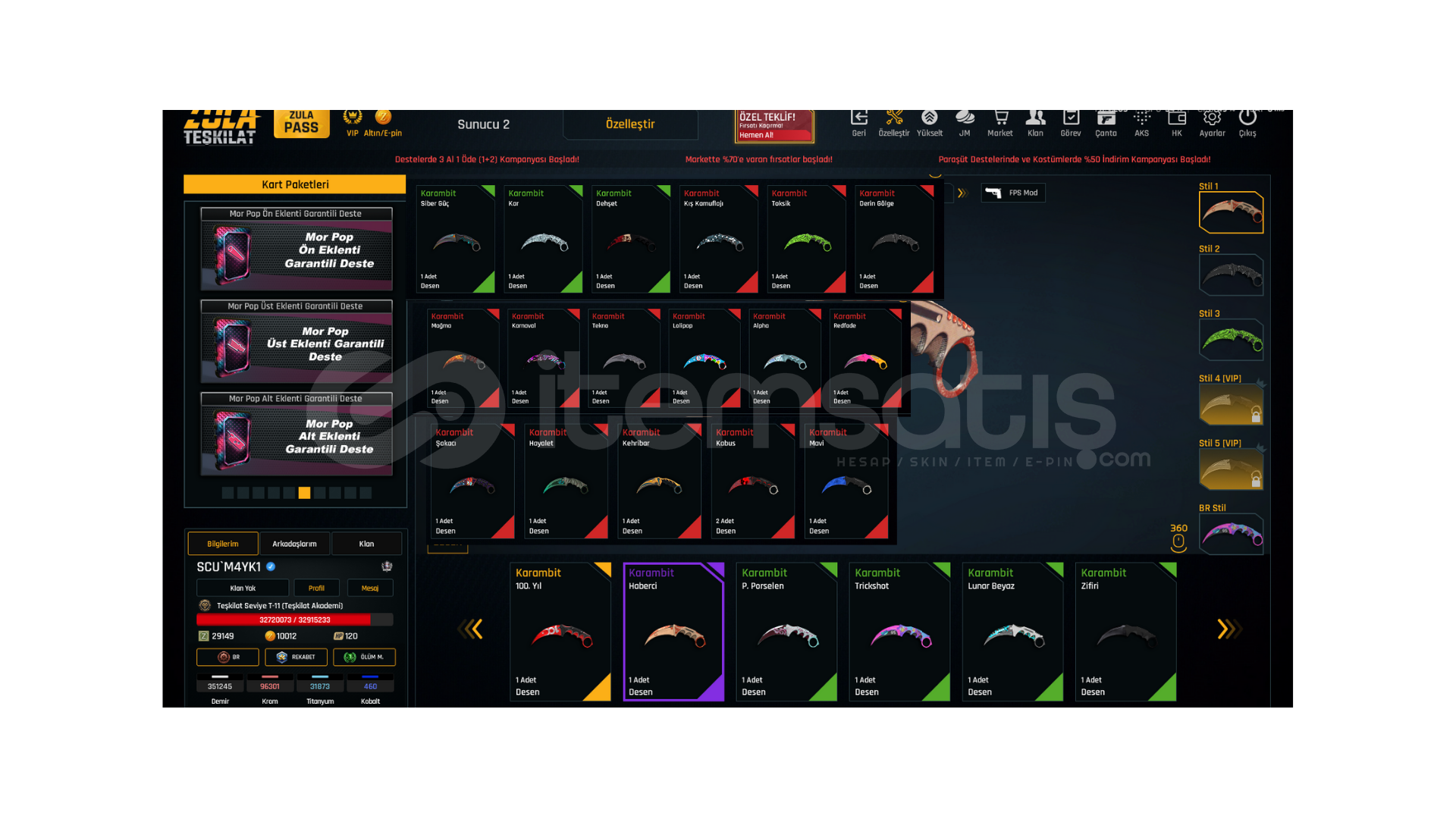1456x819 pixels.
Task: Select the Karambit Haberci skin card
Action: point(673,632)
